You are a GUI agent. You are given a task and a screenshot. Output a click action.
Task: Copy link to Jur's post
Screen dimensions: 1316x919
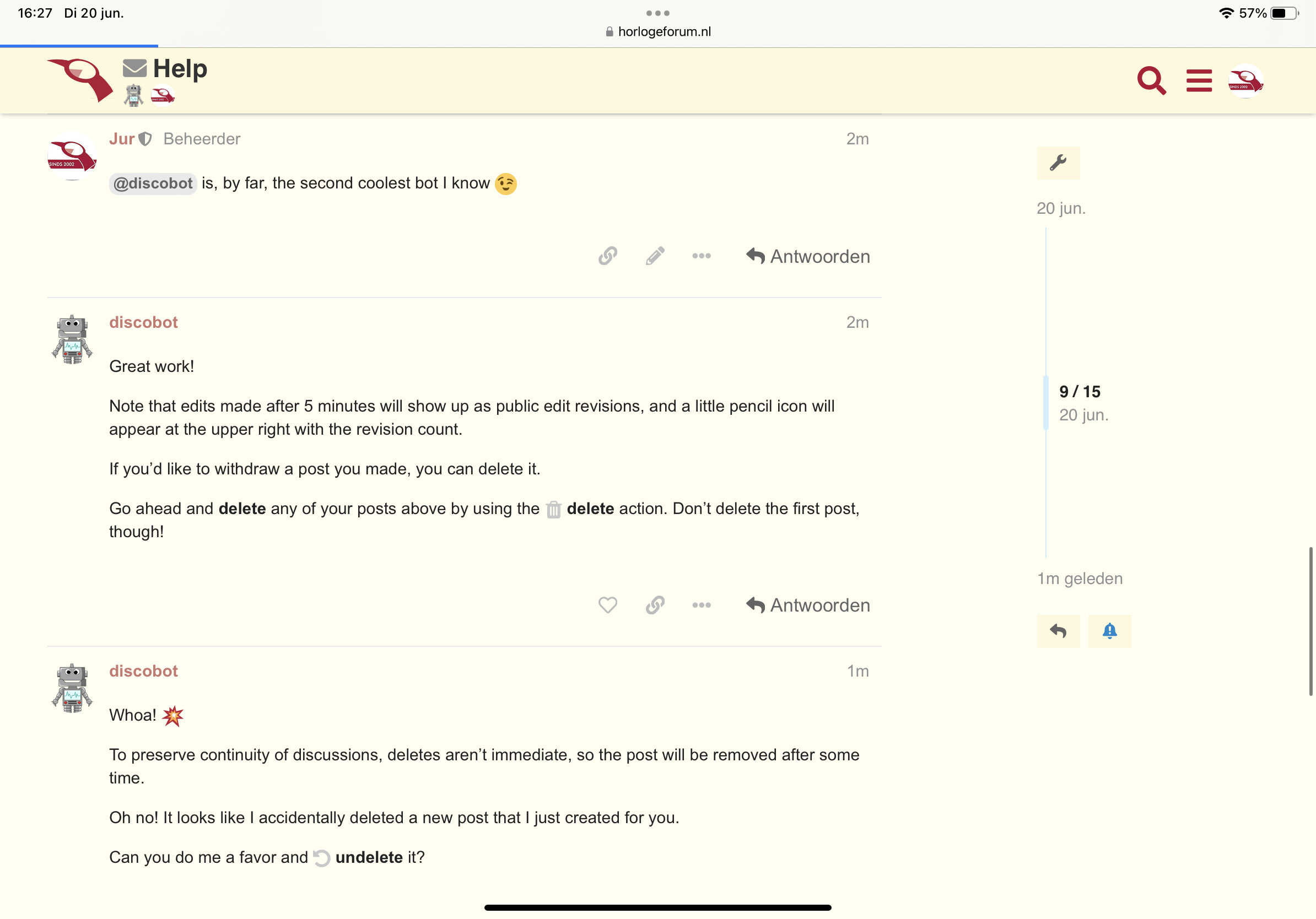click(607, 256)
